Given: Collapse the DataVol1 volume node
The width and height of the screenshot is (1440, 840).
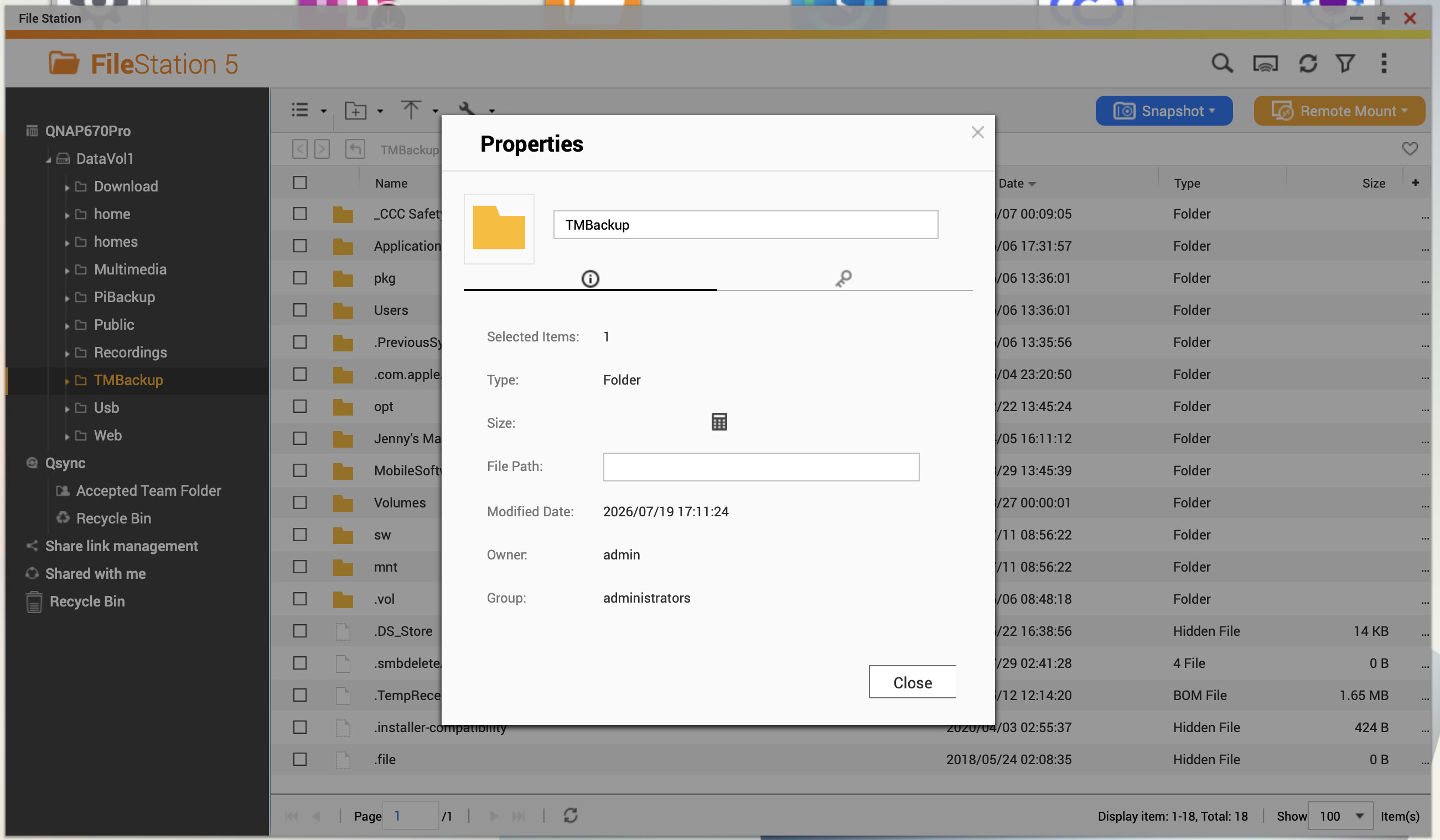Looking at the screenshot, I should click(x=49, y=159).
